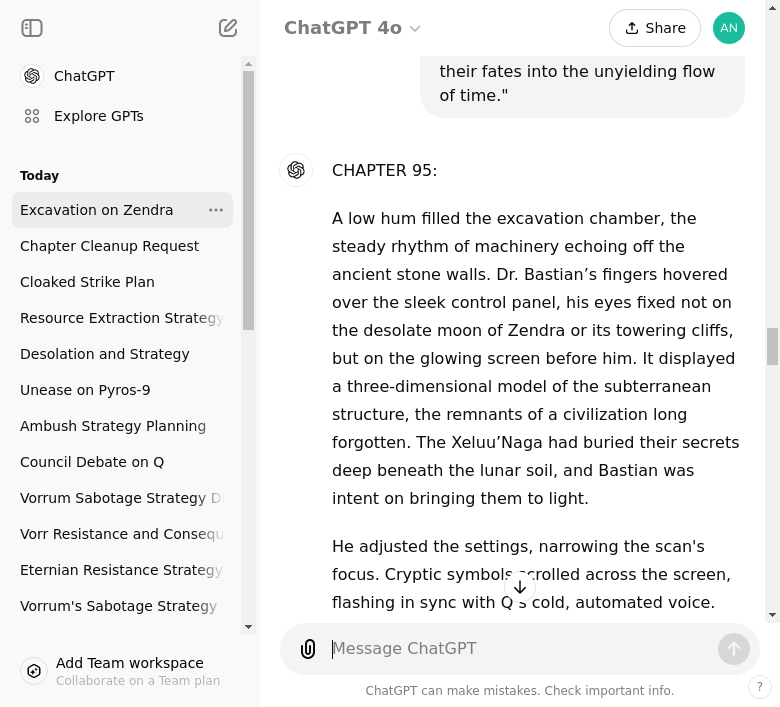This screenshot has width=780, height=707.
Task: Open Add Team workspace option
Action: click(130, 671)
